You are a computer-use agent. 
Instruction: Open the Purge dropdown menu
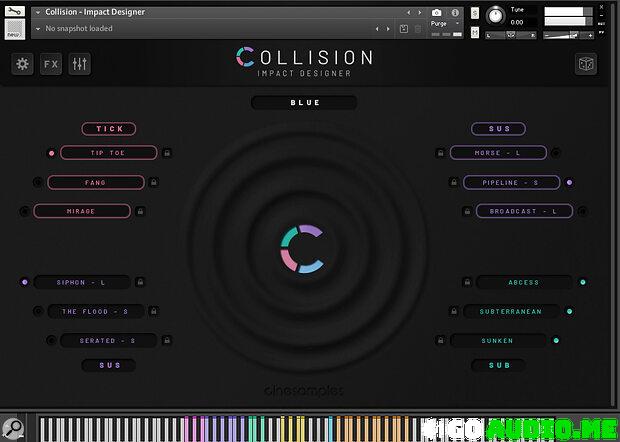point(445,23)
